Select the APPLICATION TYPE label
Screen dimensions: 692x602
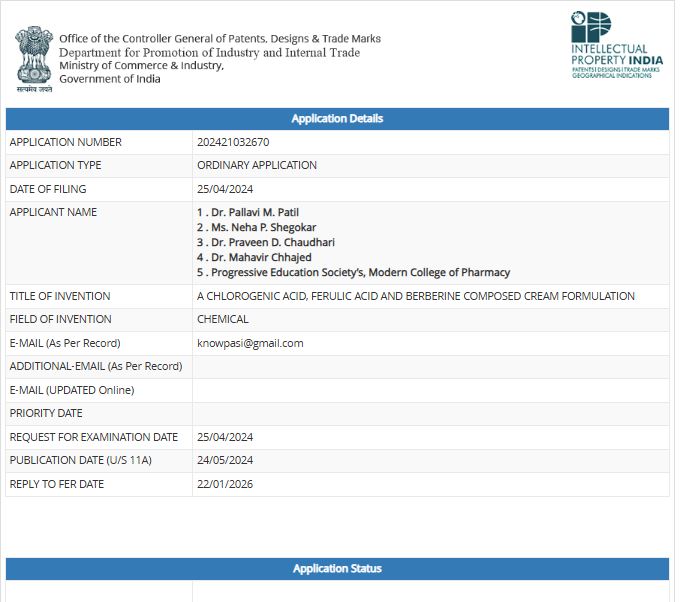click(55, 165)
